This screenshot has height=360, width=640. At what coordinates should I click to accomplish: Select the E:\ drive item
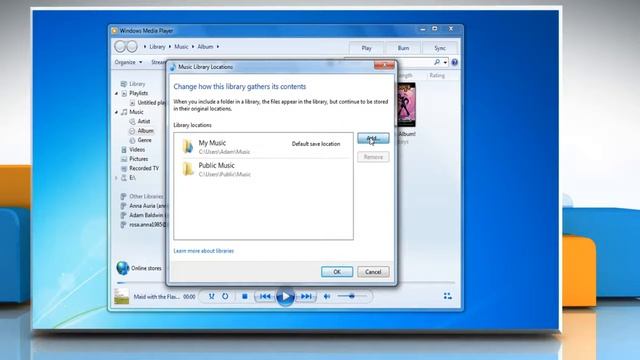pyautogui.click(x=132, y=178)
